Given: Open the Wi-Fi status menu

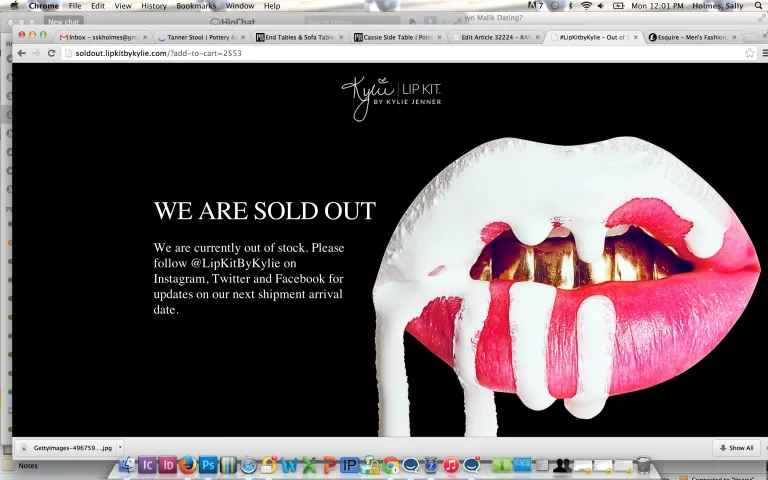Looking at the screenshot, I should [x=586, y=6].
